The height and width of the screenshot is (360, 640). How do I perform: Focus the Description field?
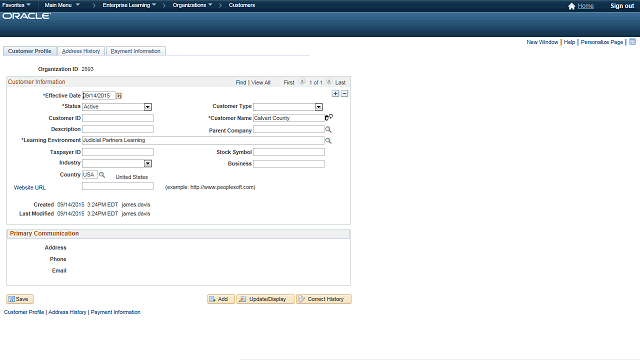click(x=118, y=129)
